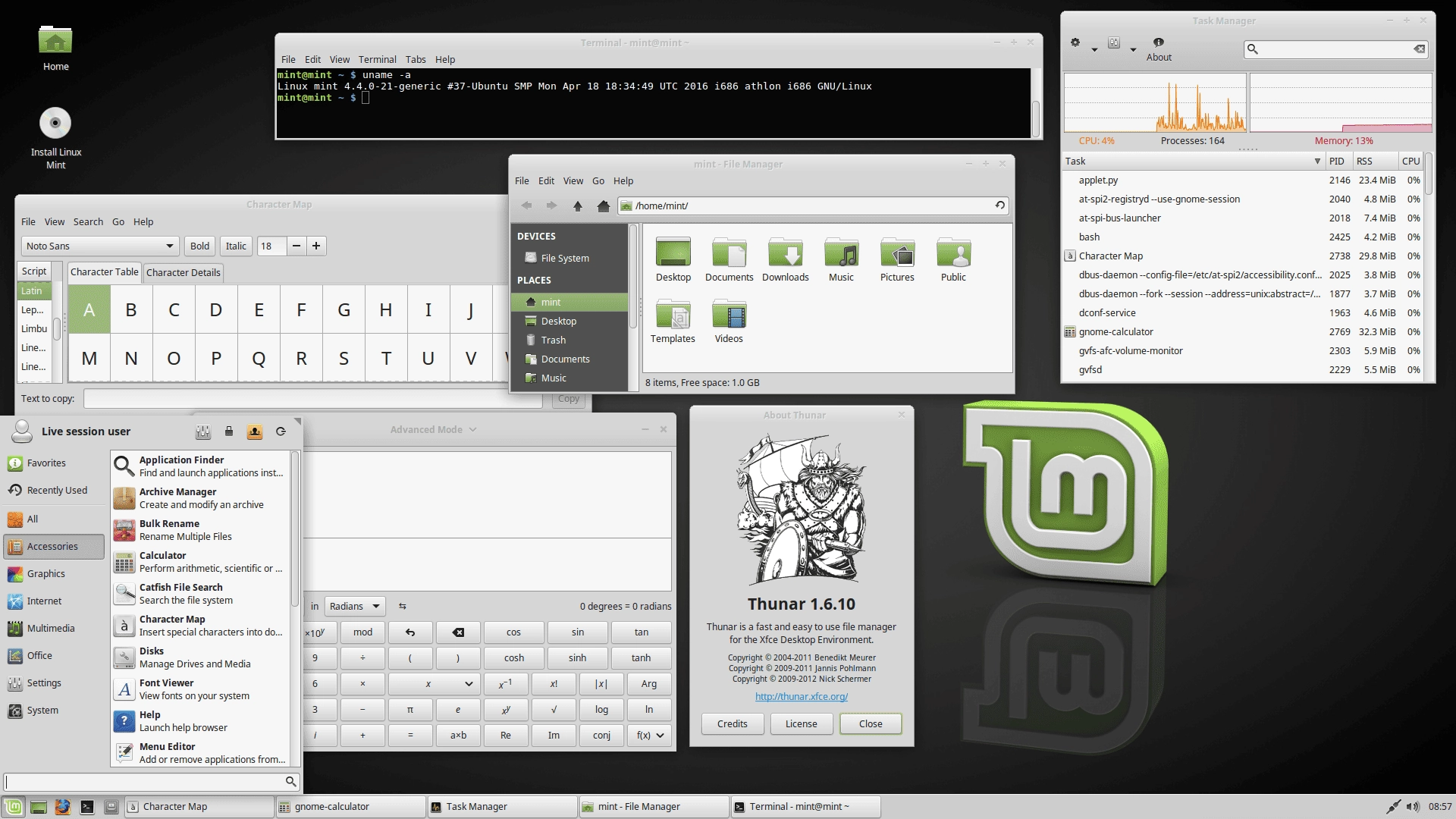Screen dimensions: 1456x819
Task: Select gnome-calculator row in Task Manager
Action: 1242,332
